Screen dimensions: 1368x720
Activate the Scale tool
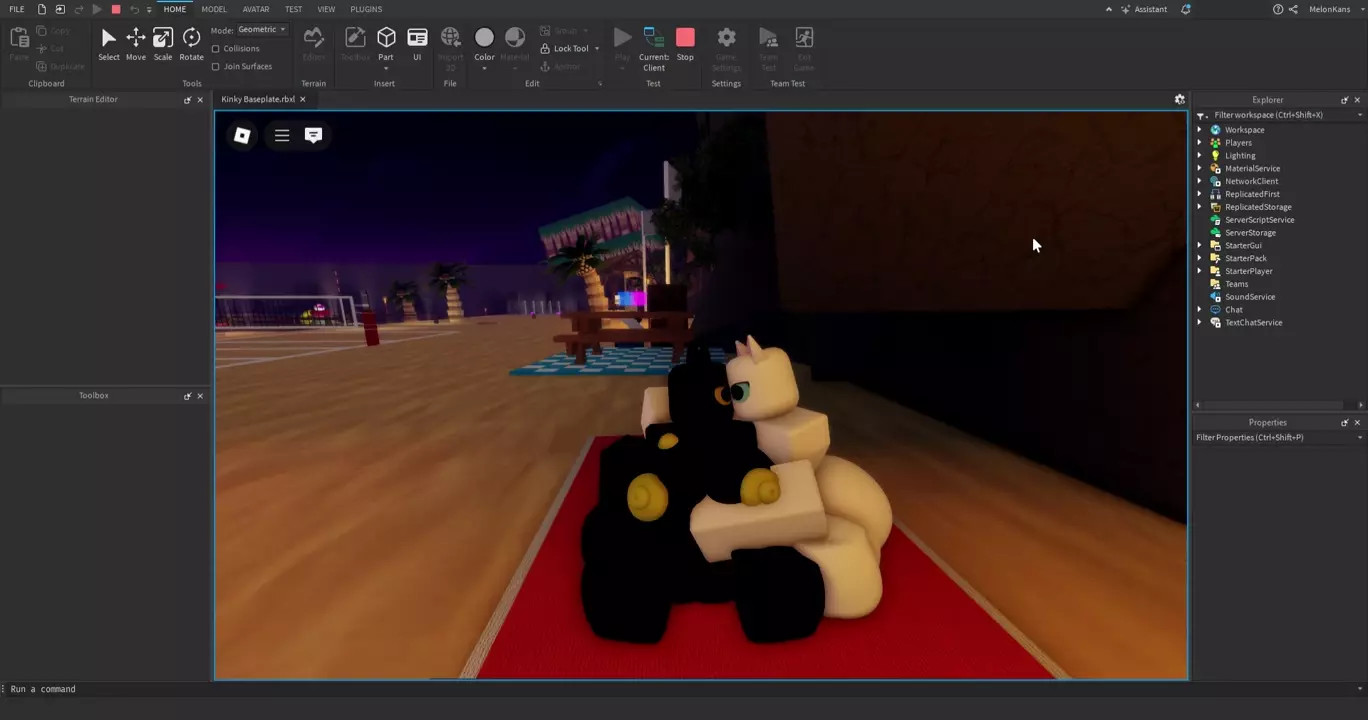pyautogui.click(x=162, y=44)
